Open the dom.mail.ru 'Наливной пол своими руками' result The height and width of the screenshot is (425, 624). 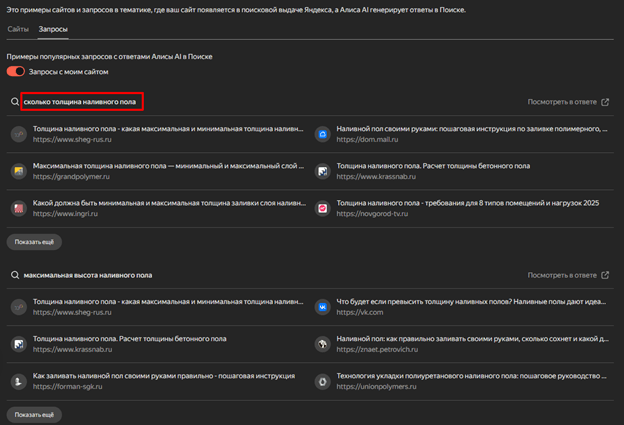pos(472,129)
